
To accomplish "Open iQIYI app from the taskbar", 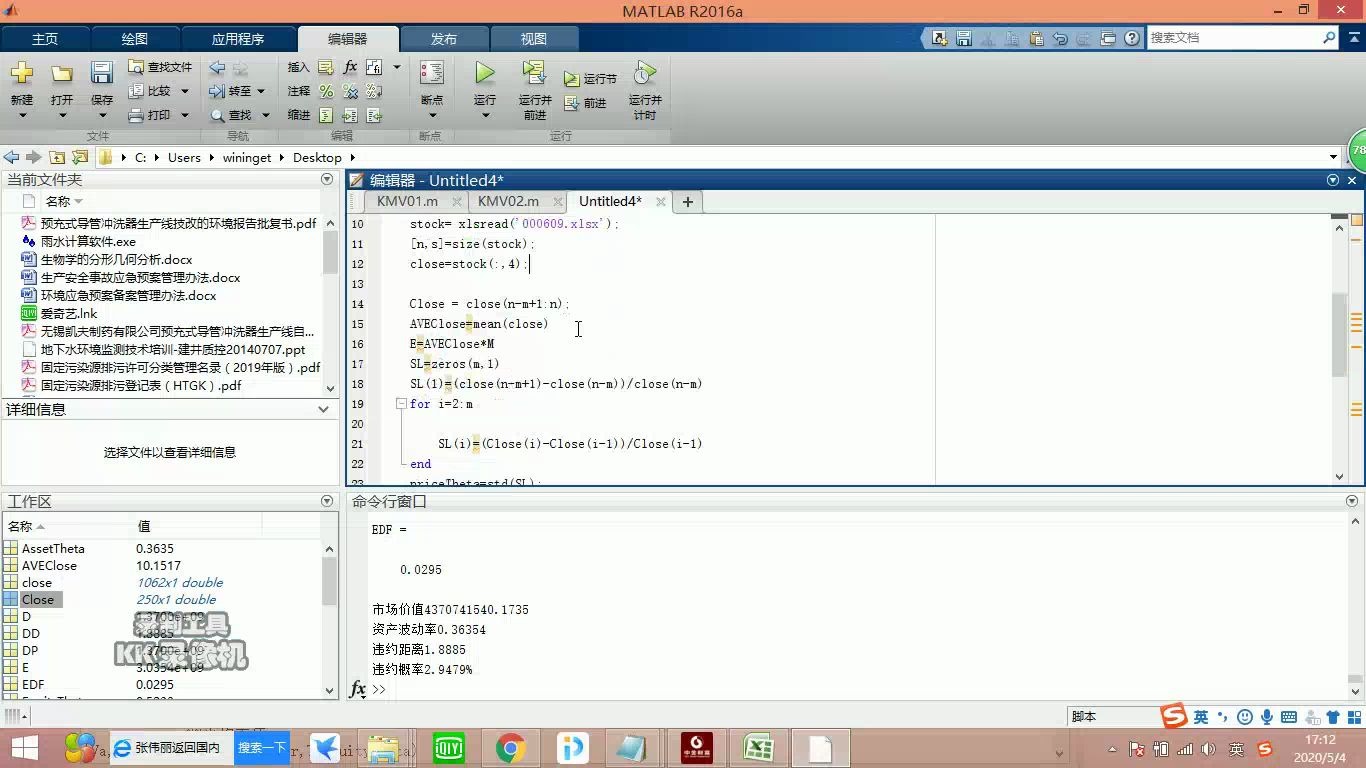I will click(448, 748).
